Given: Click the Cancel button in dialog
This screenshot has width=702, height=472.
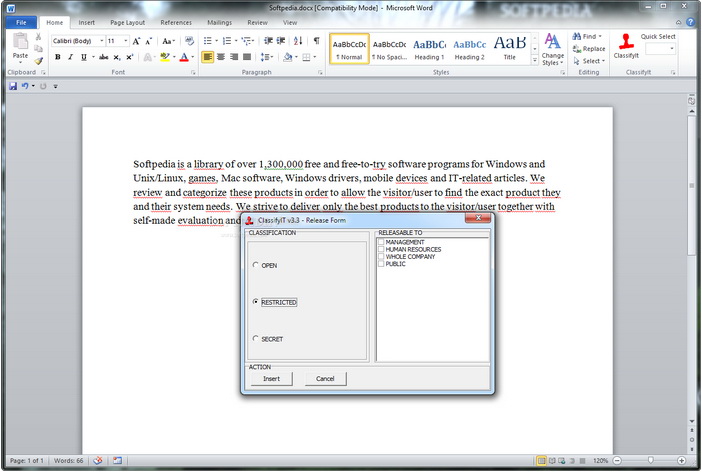Looking at the screenshot, I should pos(325,378).
